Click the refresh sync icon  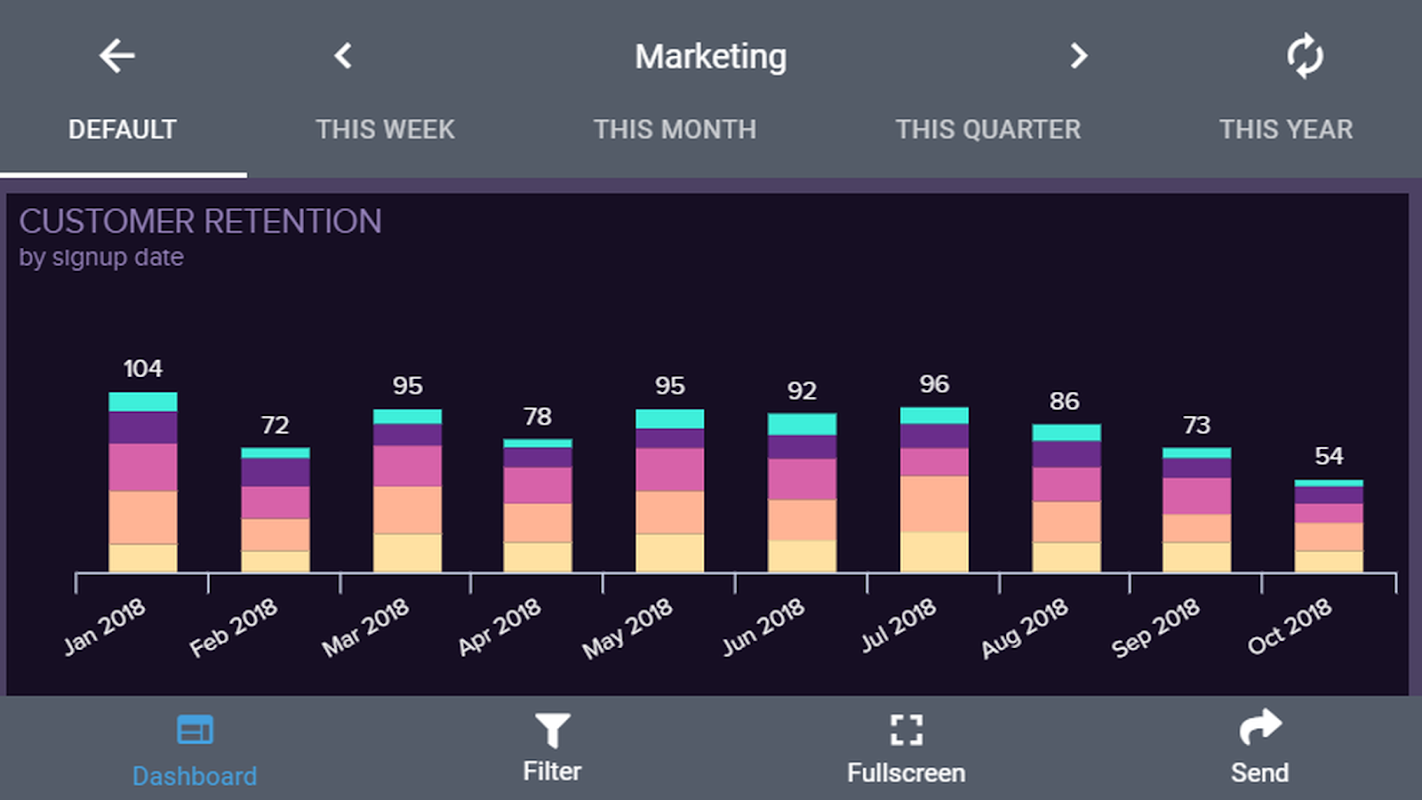1305,56
